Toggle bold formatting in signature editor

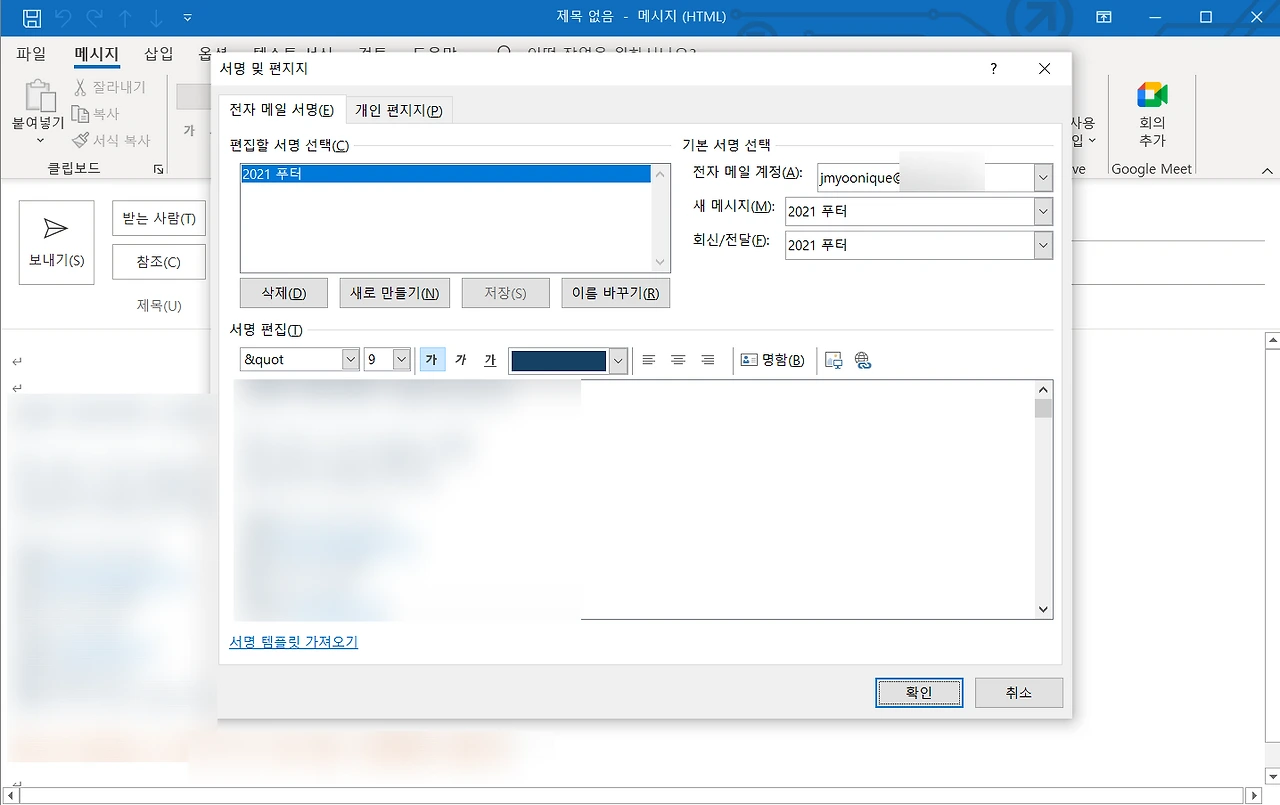[x=432, y=360]
